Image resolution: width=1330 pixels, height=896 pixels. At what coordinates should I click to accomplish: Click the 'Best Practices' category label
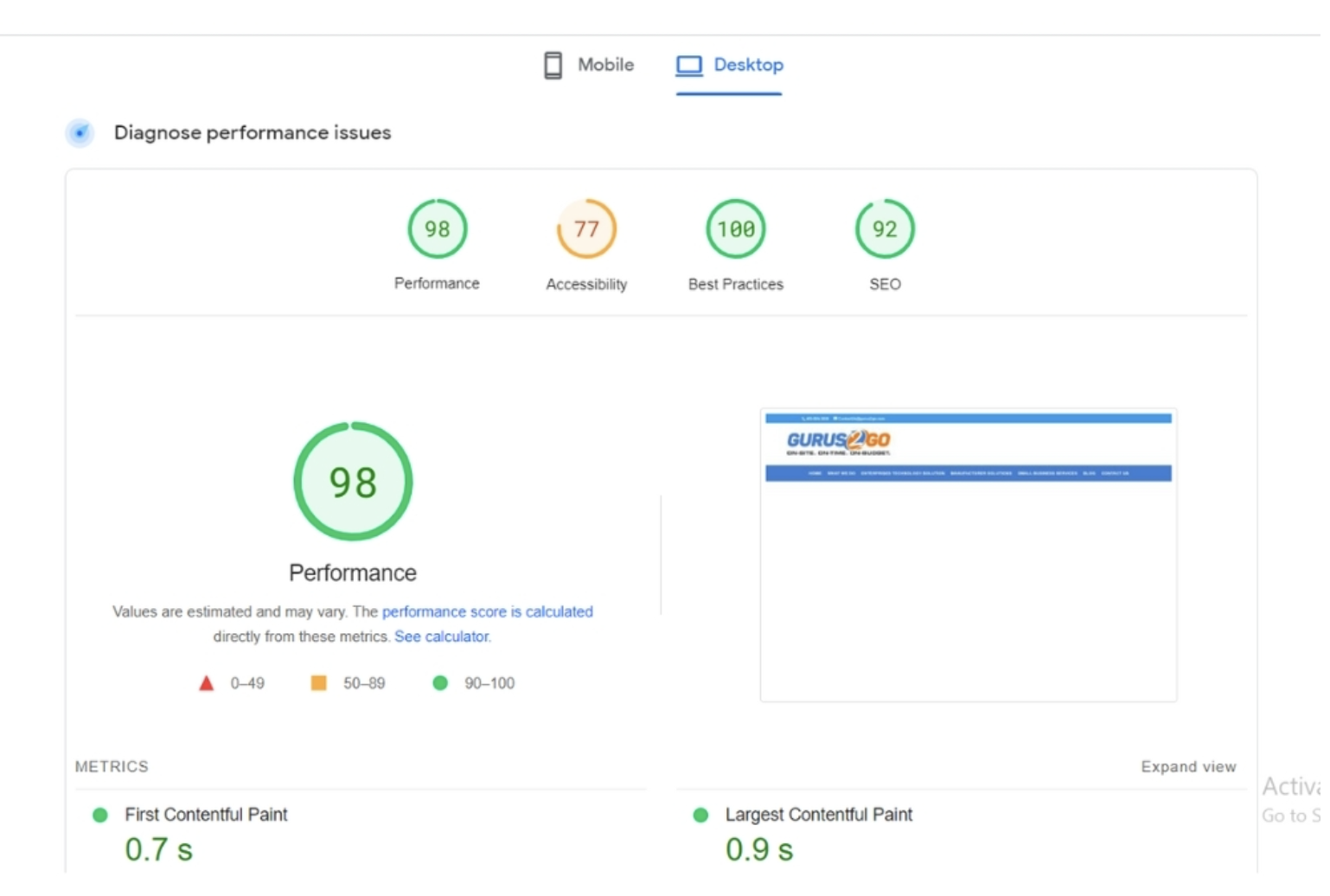coord(736,285)
